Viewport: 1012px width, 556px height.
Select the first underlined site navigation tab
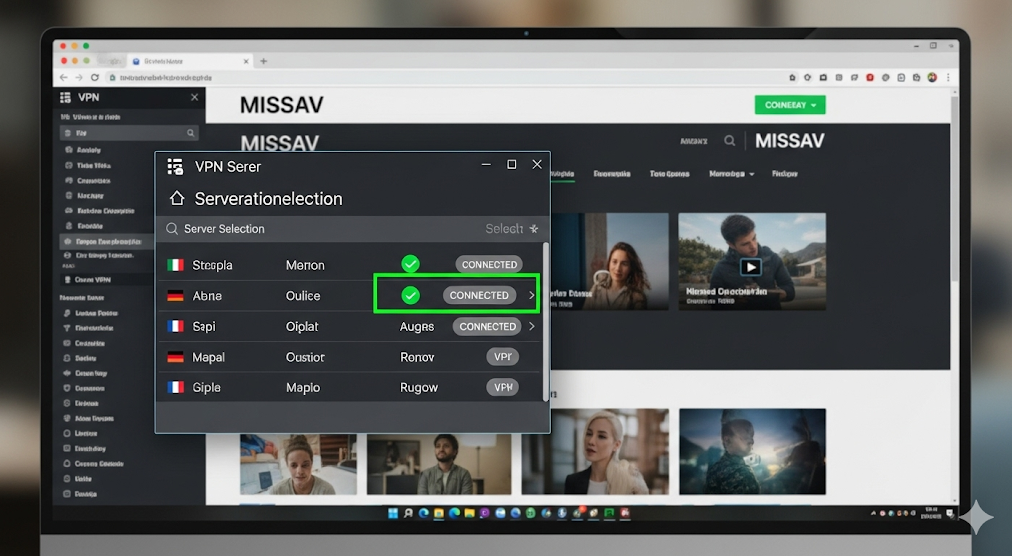[x=562, y=174]
